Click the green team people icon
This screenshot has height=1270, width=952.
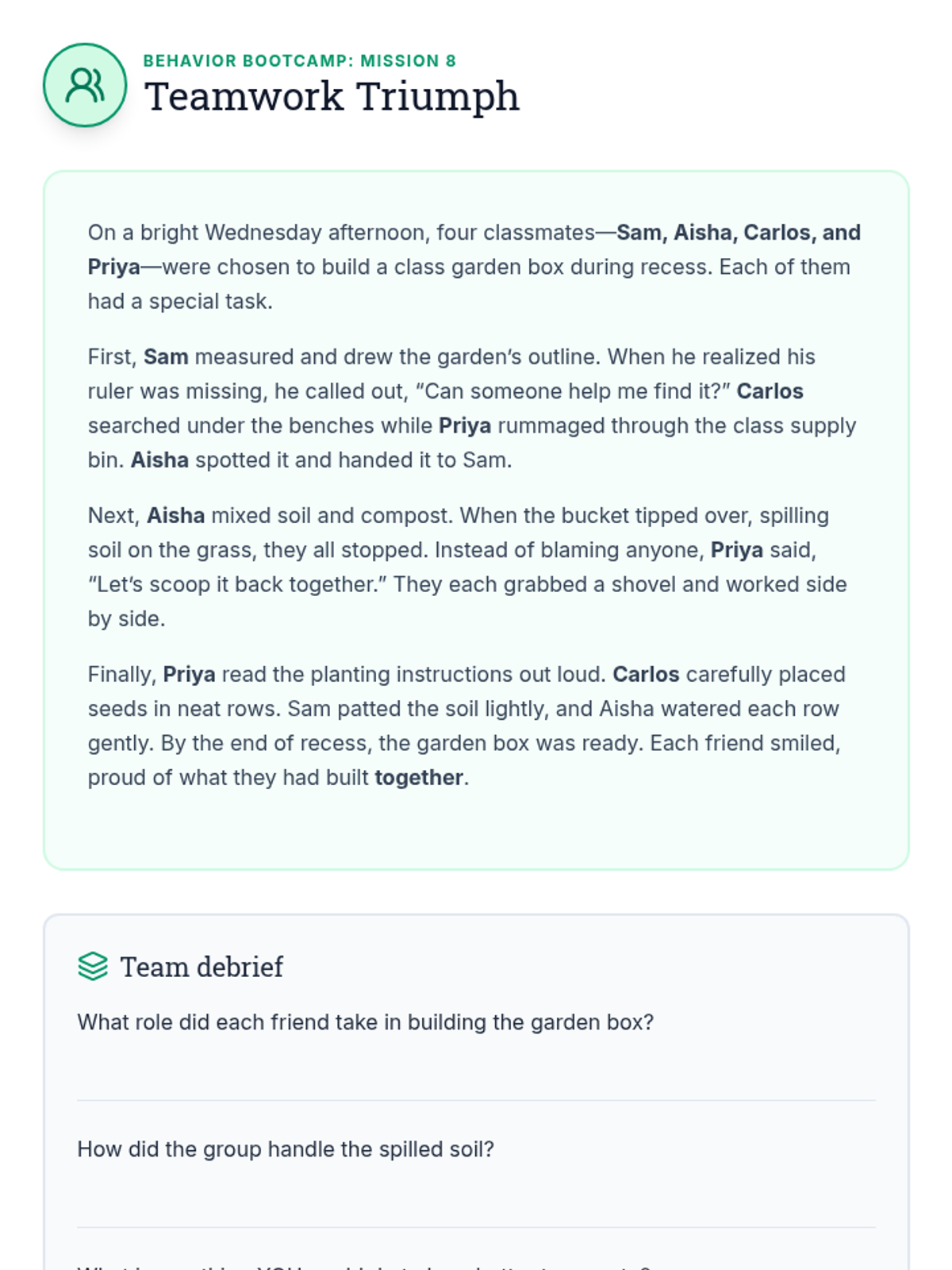tap(85, 85)
